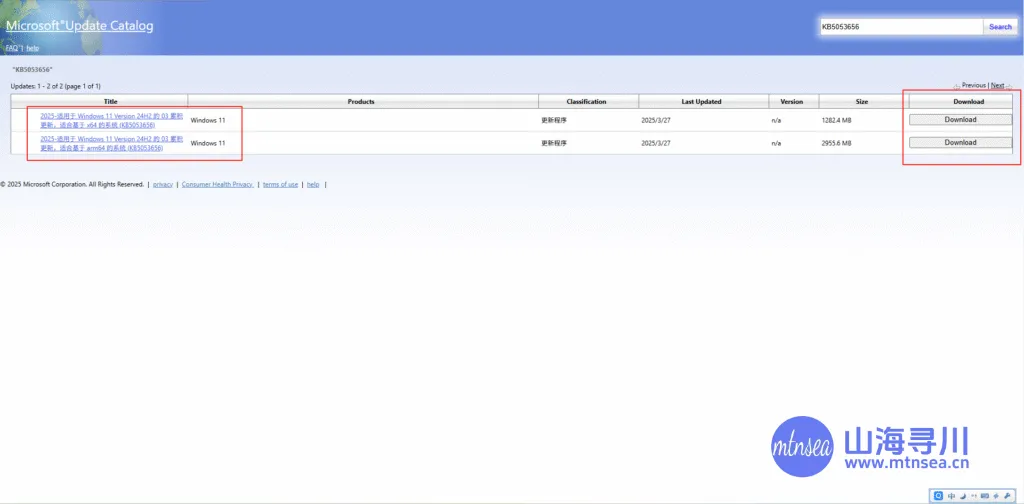This screenshot has width=1024, height=504.
Task: Open the FAQ link in the header
Action: (x=12, y=48)
